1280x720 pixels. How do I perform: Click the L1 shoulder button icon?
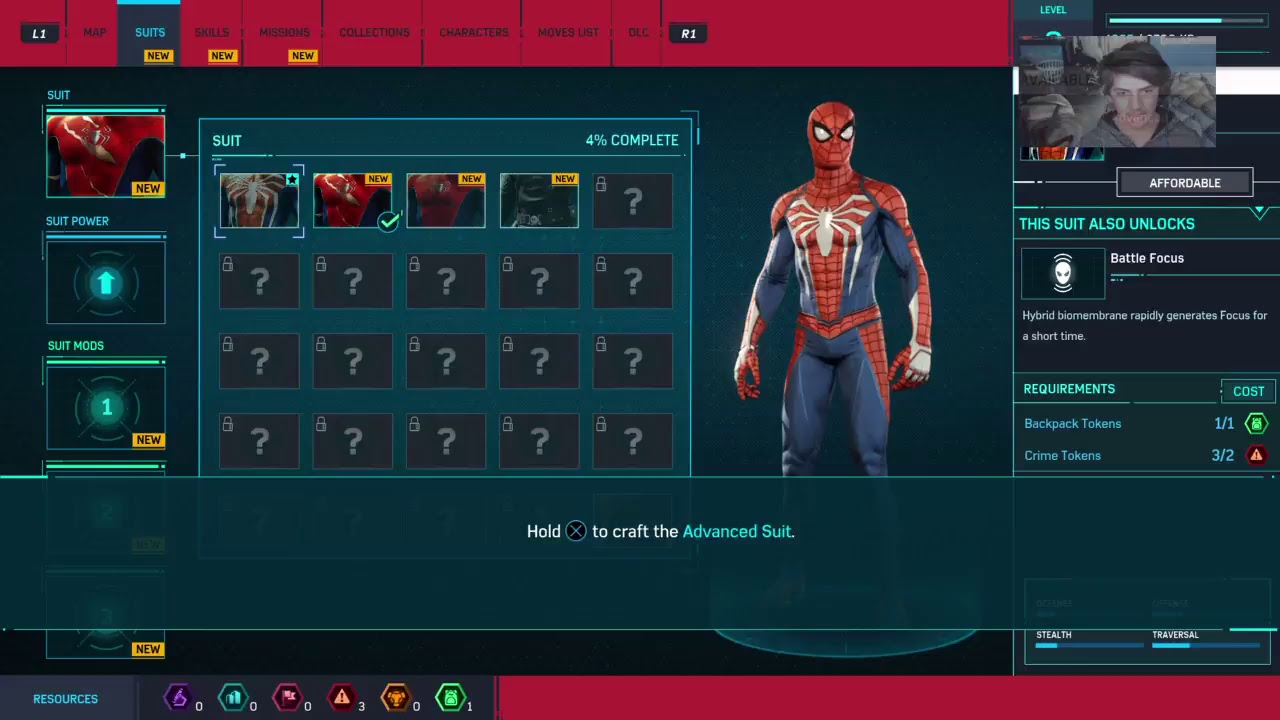(39, 33)
